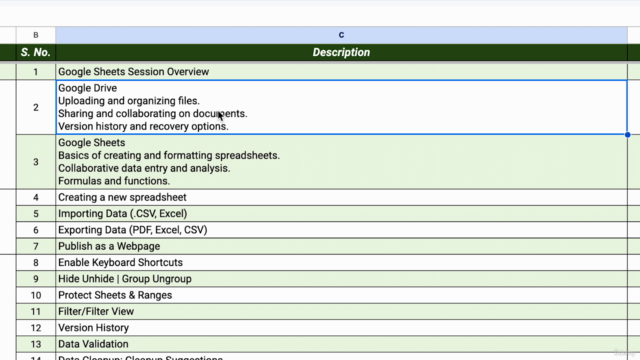Click the 'S. No.' header cell
Viewport: 640px width, 360px height.
[x=36, y=52]
